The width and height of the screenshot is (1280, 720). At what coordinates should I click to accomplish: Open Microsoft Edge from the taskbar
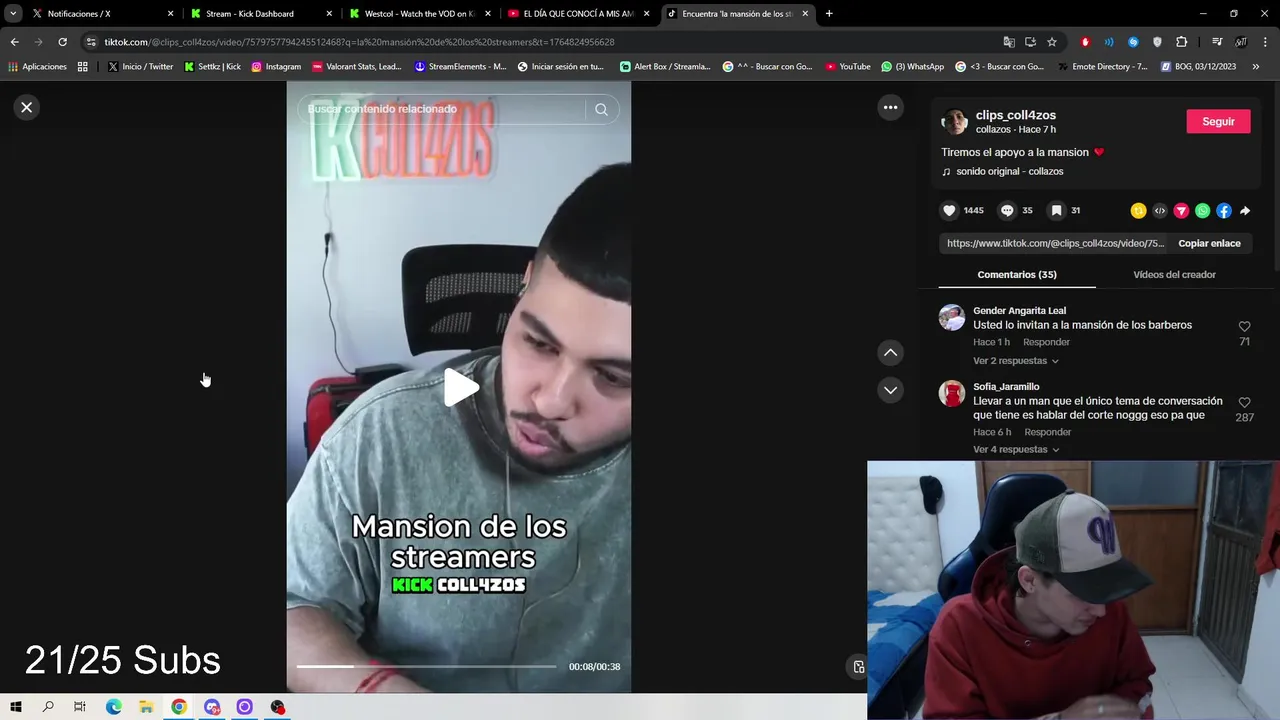(x=114, y=707)
